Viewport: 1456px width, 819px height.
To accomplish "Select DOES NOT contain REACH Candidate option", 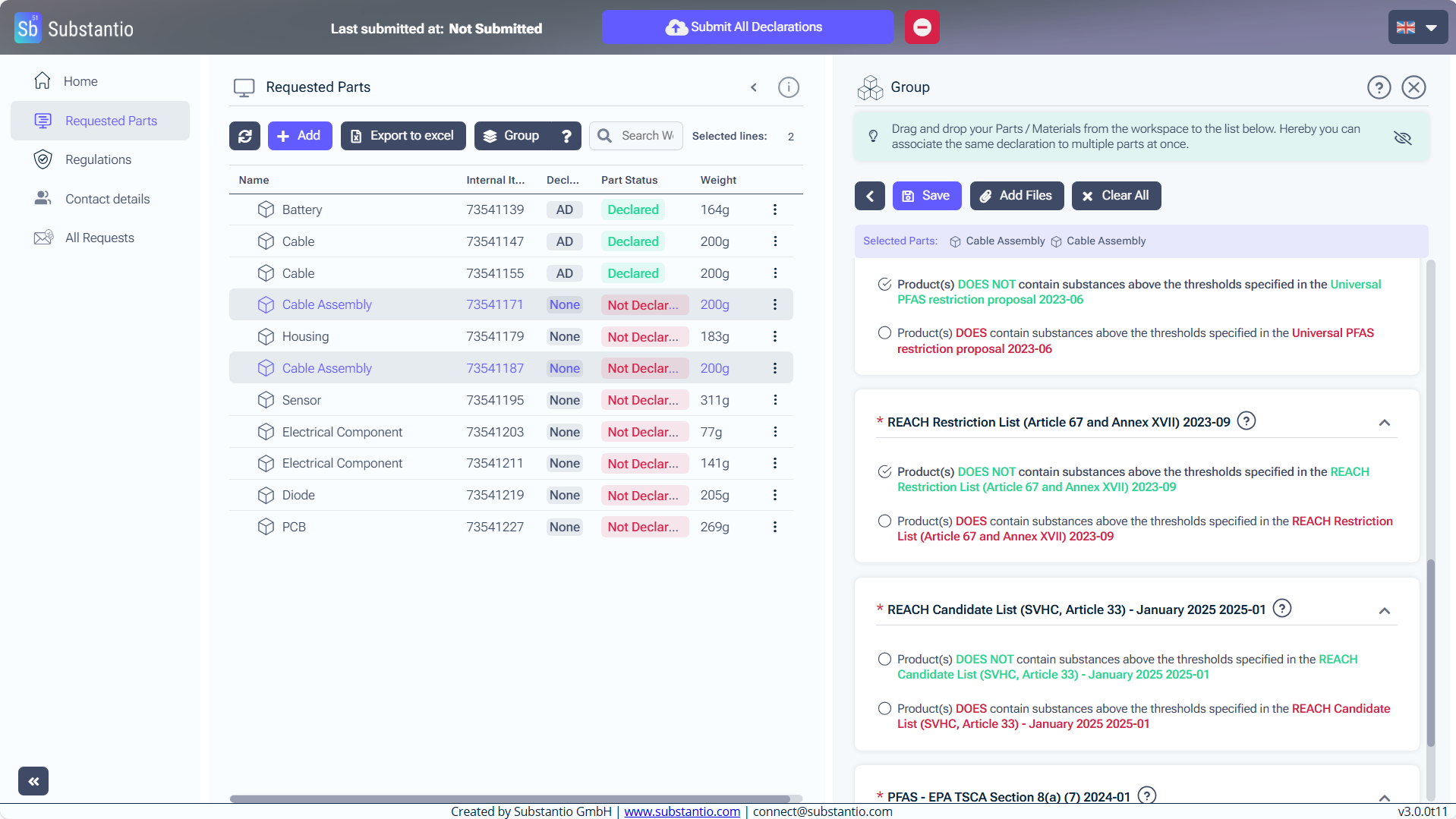I will (884, 660).
